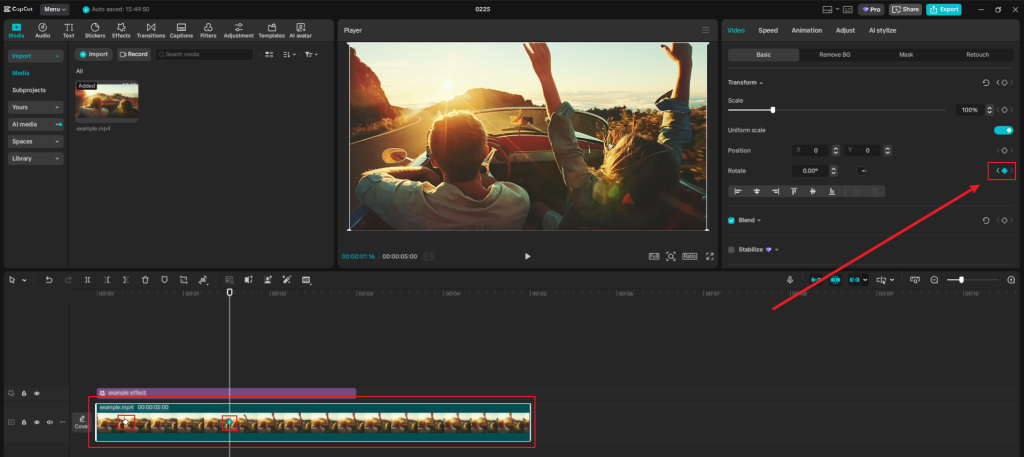Viewport: 1024px width, 457px height.
Task: Open the media filter dropdown
Action: point(312,54)
